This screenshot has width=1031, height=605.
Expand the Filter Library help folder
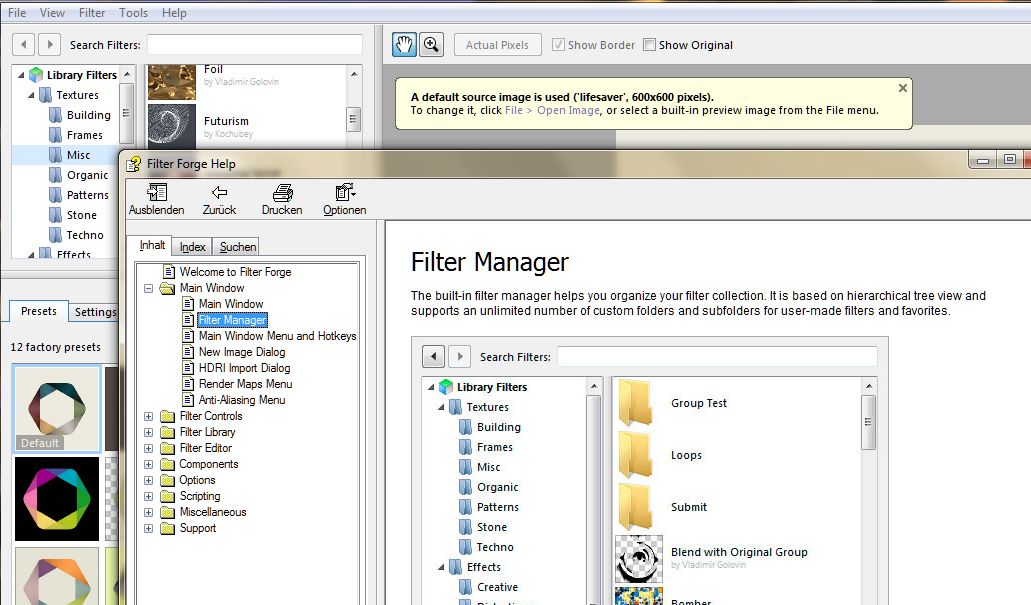pos(149,432)
